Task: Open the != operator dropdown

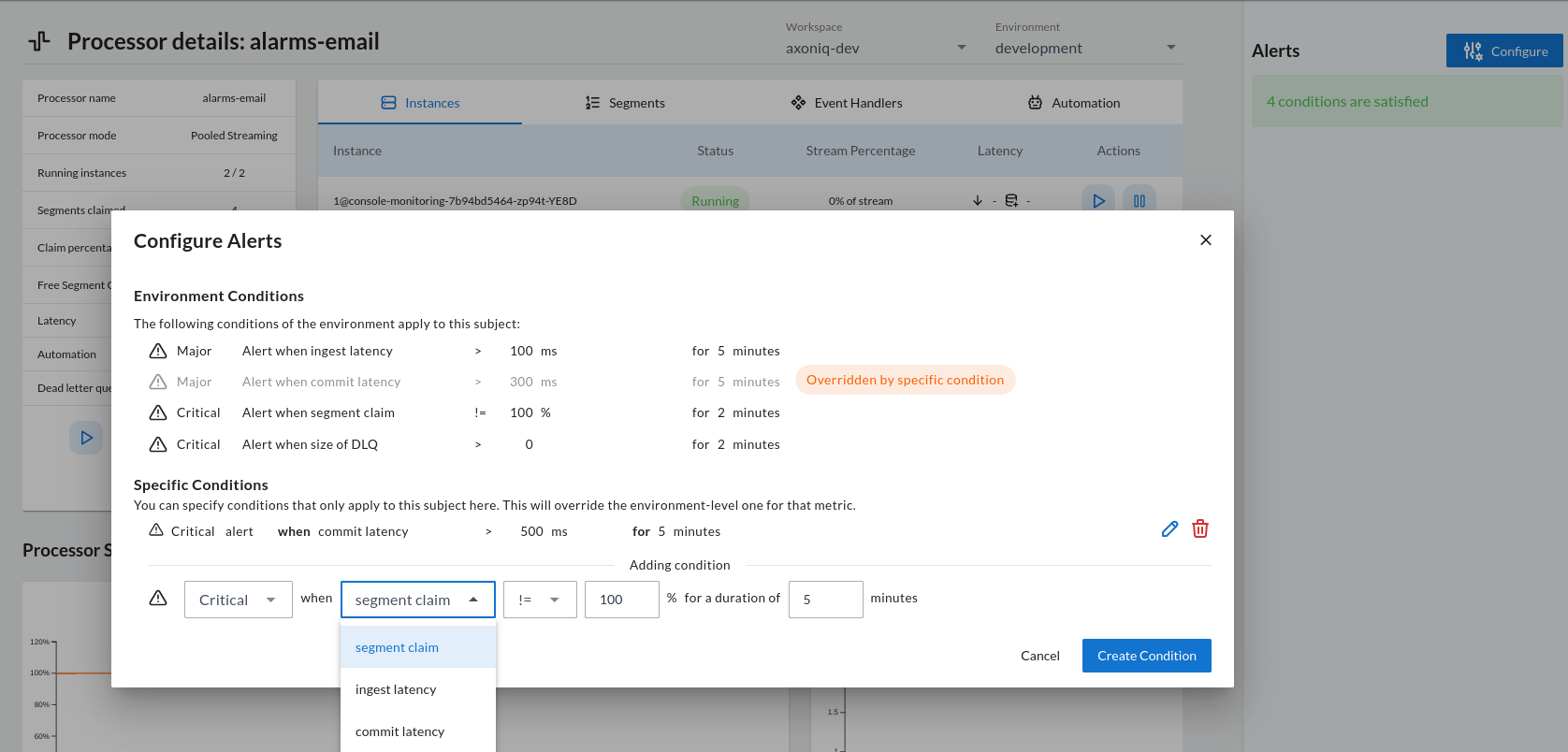Action: 540,600
